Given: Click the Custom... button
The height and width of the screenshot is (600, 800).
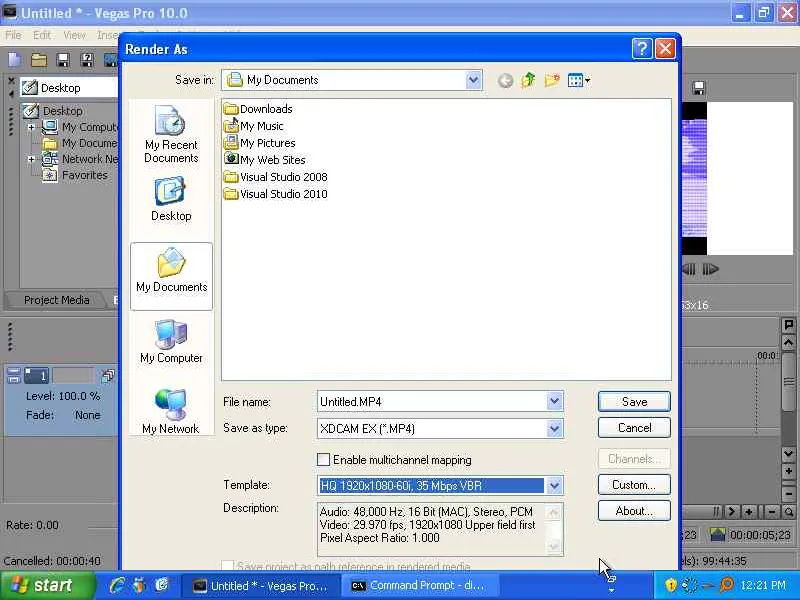Looking at the screenshot, I should 634,485.
